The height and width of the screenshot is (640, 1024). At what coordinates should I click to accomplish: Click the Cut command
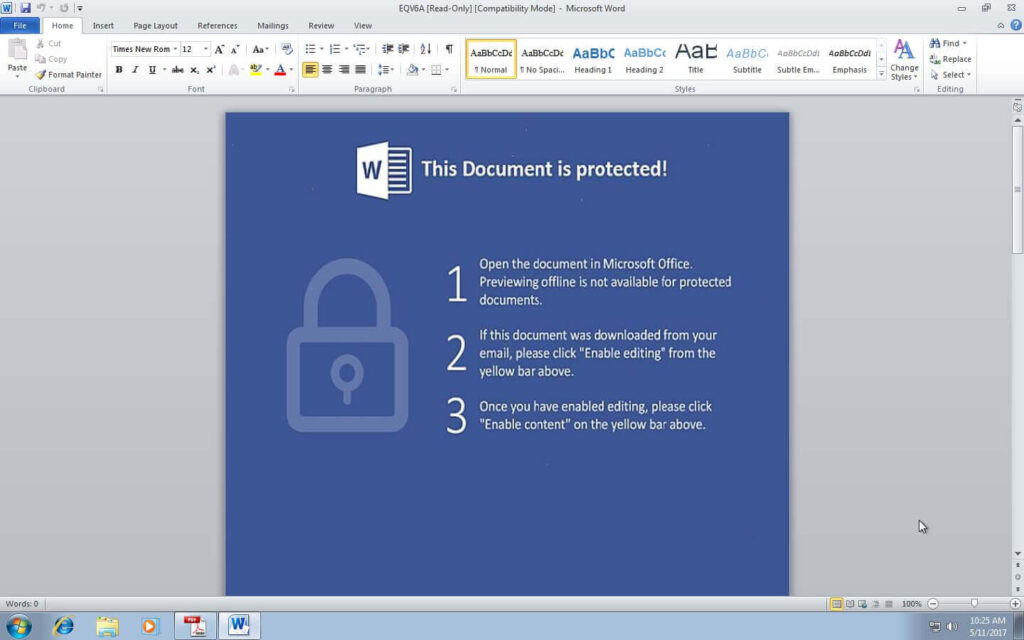click(x=49, y=43)
